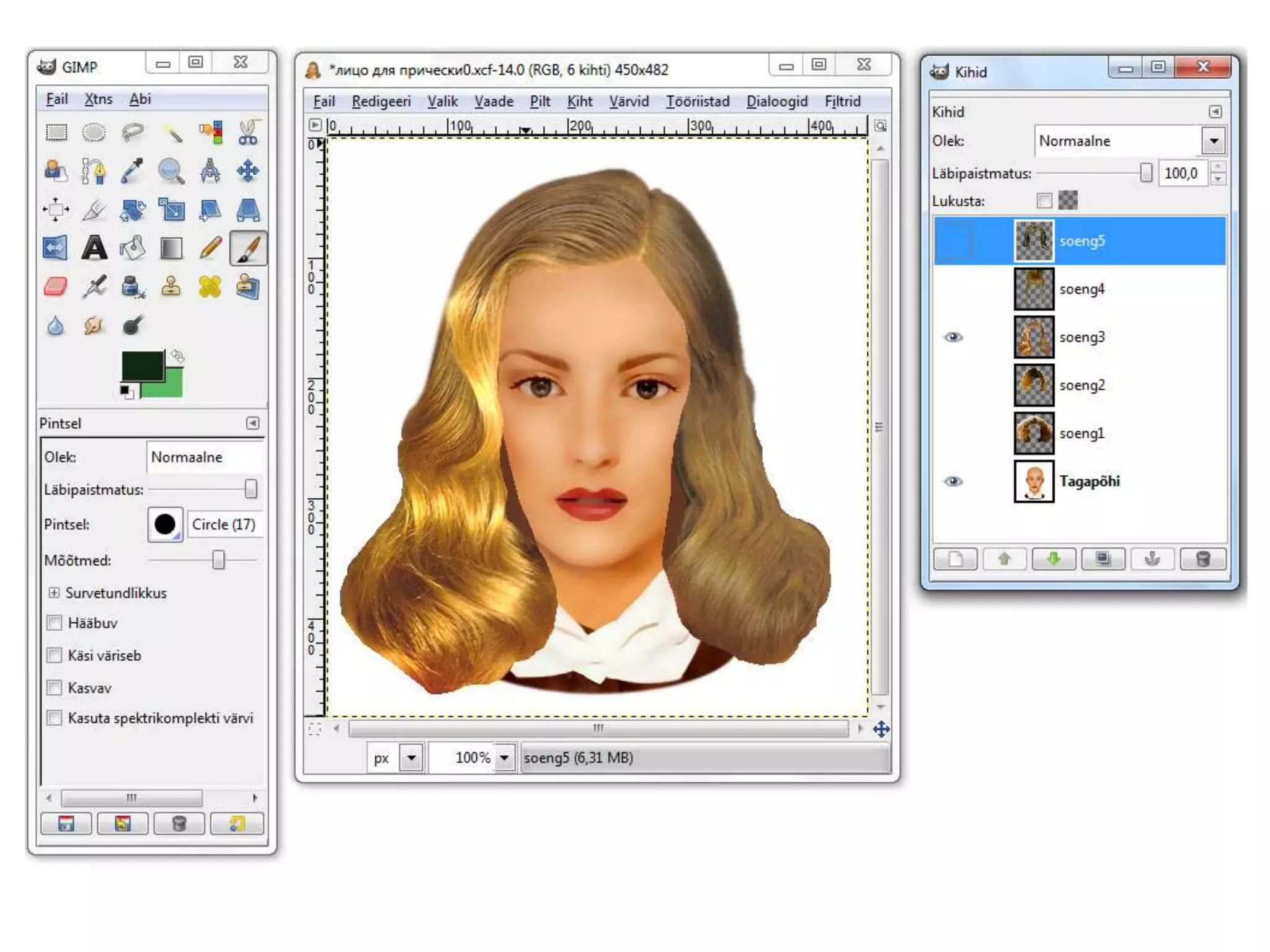Open layer mode Normaalne dropdown
The height and width of the screenshot is (952, 1270).
click(1214, 141)
